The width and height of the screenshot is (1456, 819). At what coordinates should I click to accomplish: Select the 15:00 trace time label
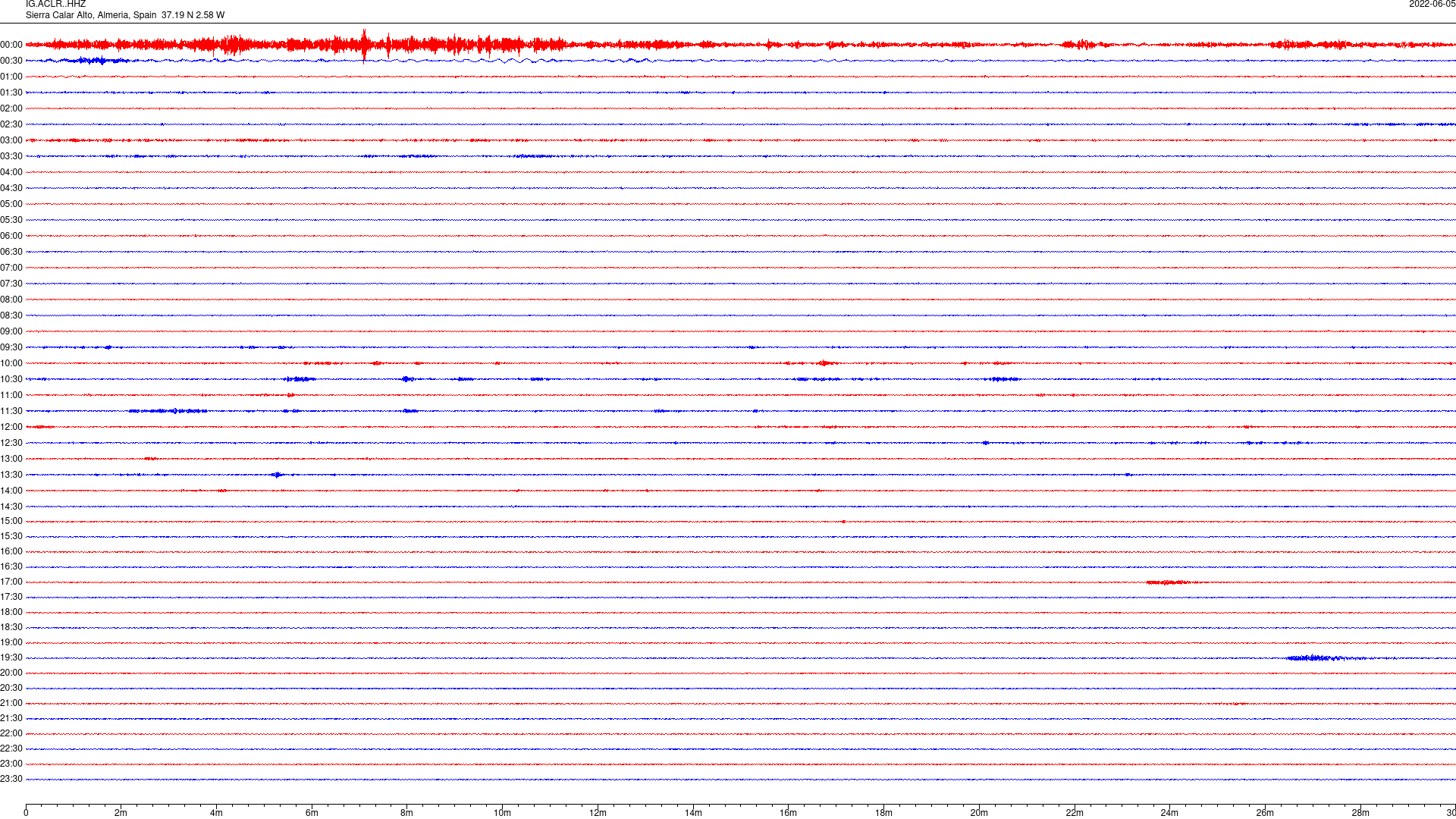pos(11,521)
